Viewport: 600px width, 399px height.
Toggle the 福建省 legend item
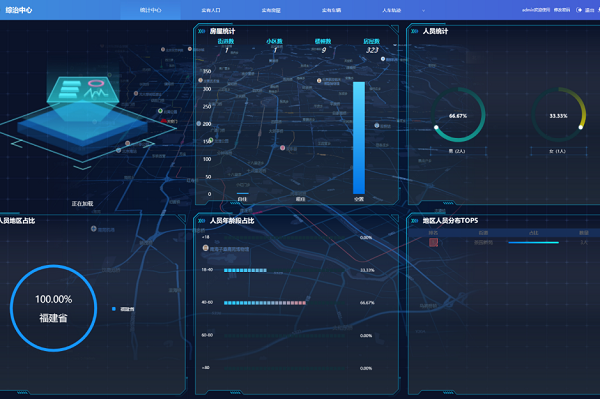pos(123,309)
